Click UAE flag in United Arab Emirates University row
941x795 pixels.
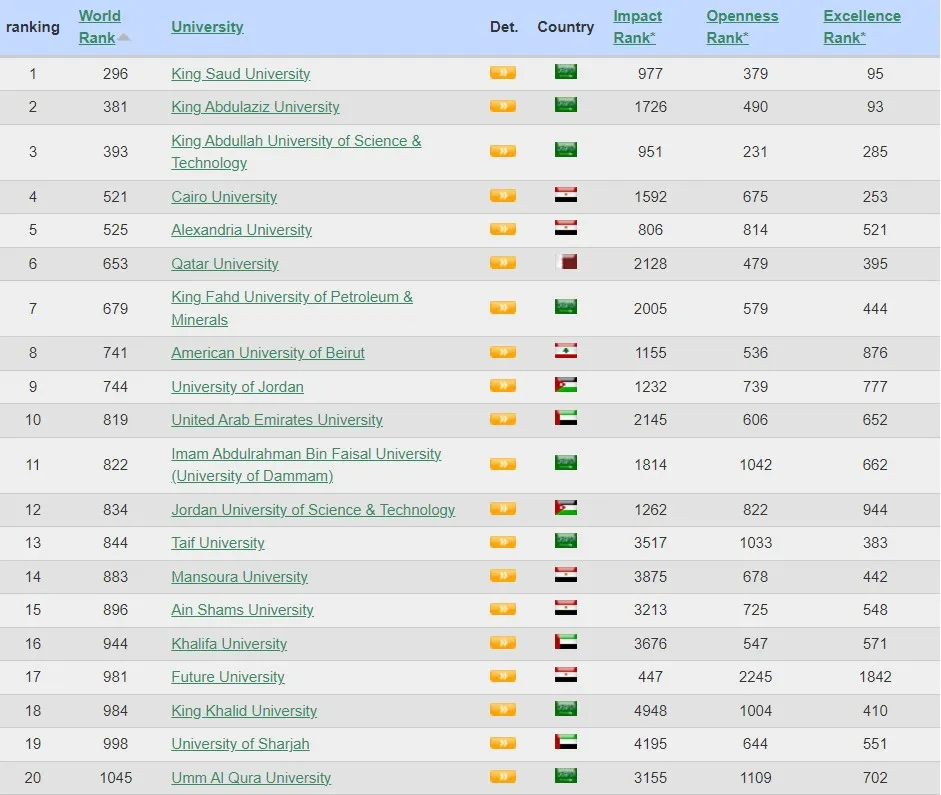566,418
